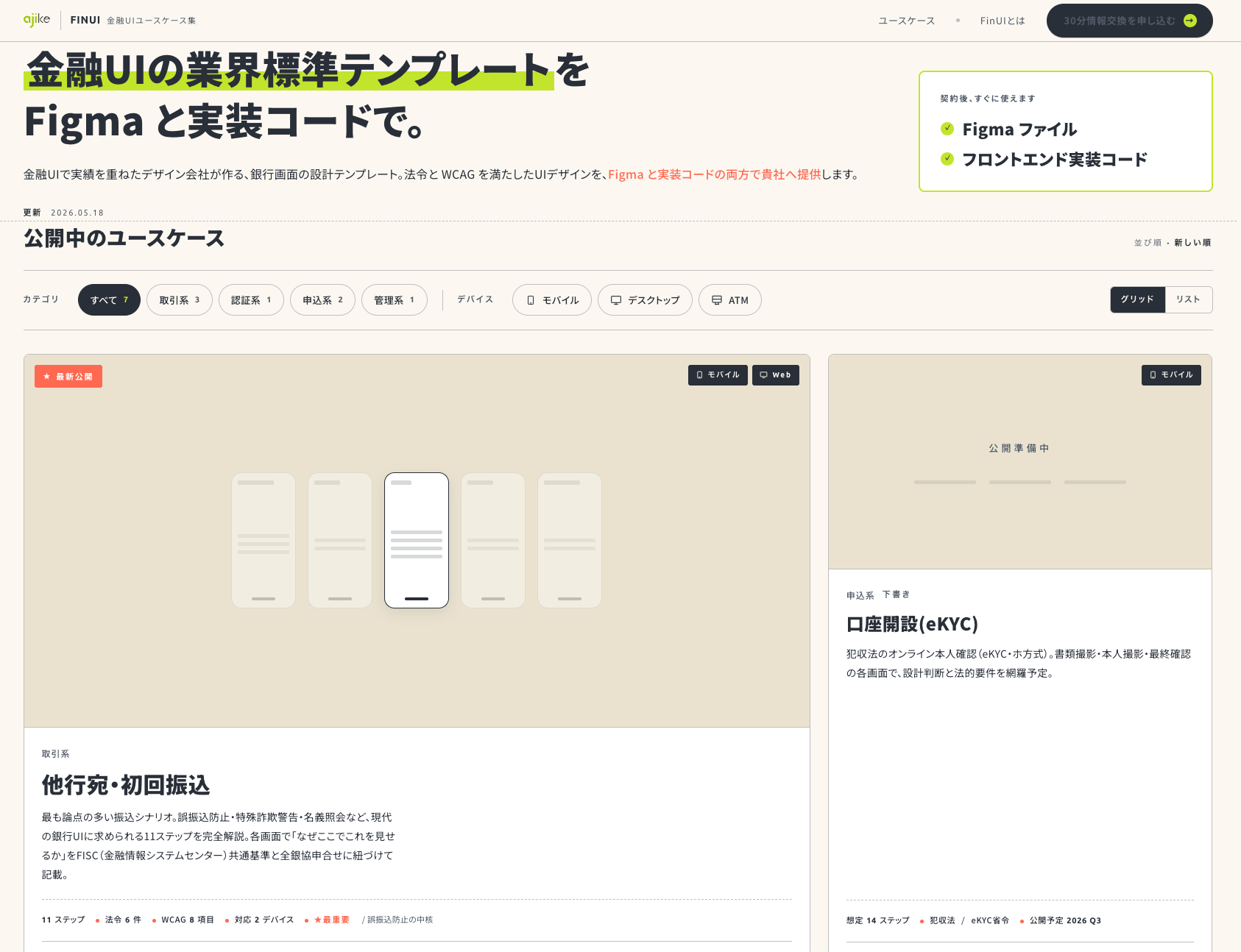Click green check icon beside Figma ファイル
The width and height of the screenshot is (1241, 952).
pyautogui.click(x=947, y=129)
